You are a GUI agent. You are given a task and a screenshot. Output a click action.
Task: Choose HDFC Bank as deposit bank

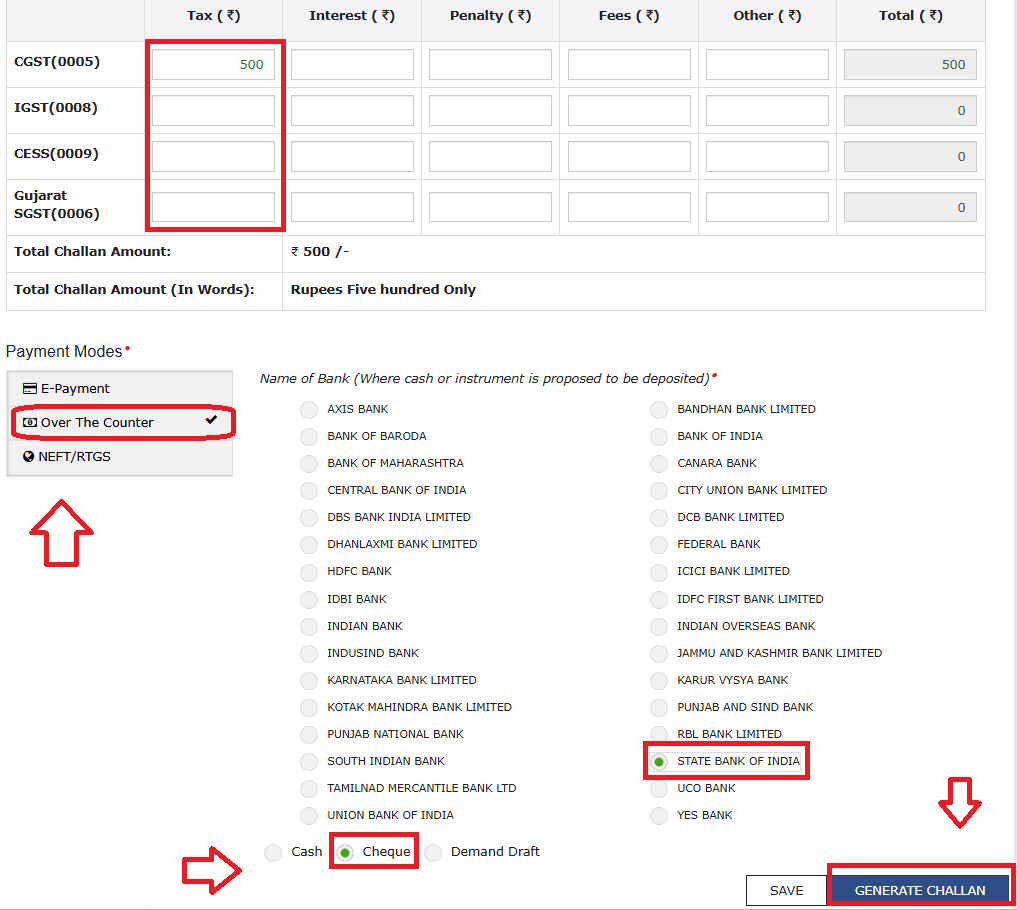tap(309, 572)
